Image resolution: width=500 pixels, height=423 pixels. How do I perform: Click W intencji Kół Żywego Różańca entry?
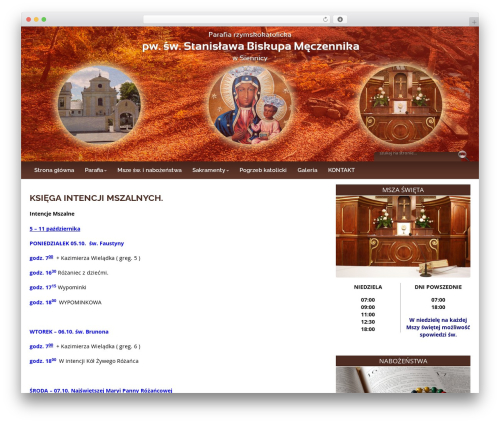point(84,361)
